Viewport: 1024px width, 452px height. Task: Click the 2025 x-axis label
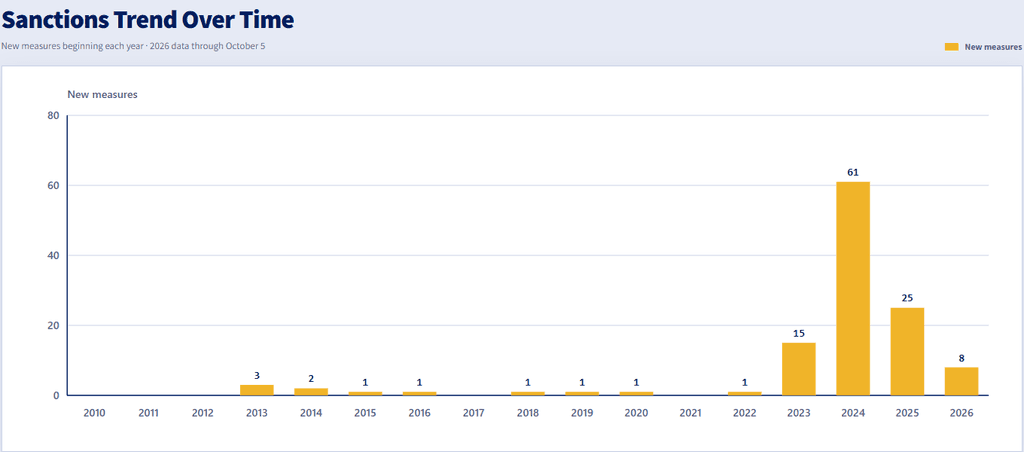coord(907,413)
